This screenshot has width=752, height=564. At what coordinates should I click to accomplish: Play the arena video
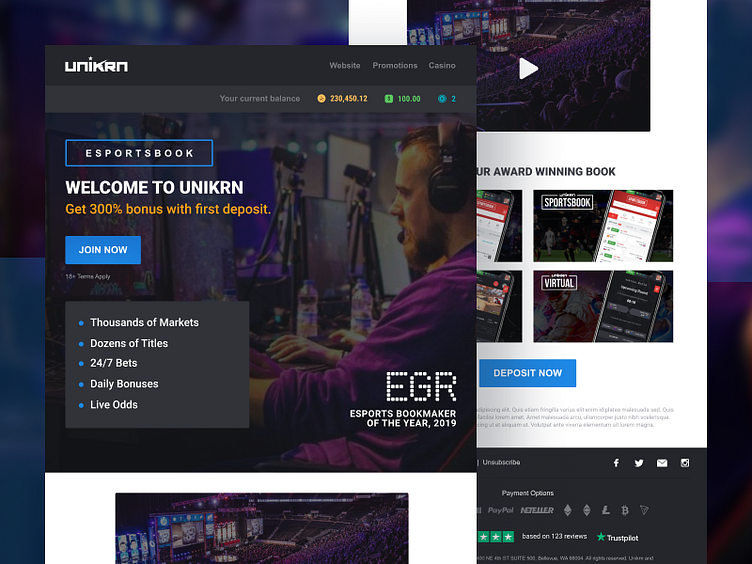(x=528, y=68)
